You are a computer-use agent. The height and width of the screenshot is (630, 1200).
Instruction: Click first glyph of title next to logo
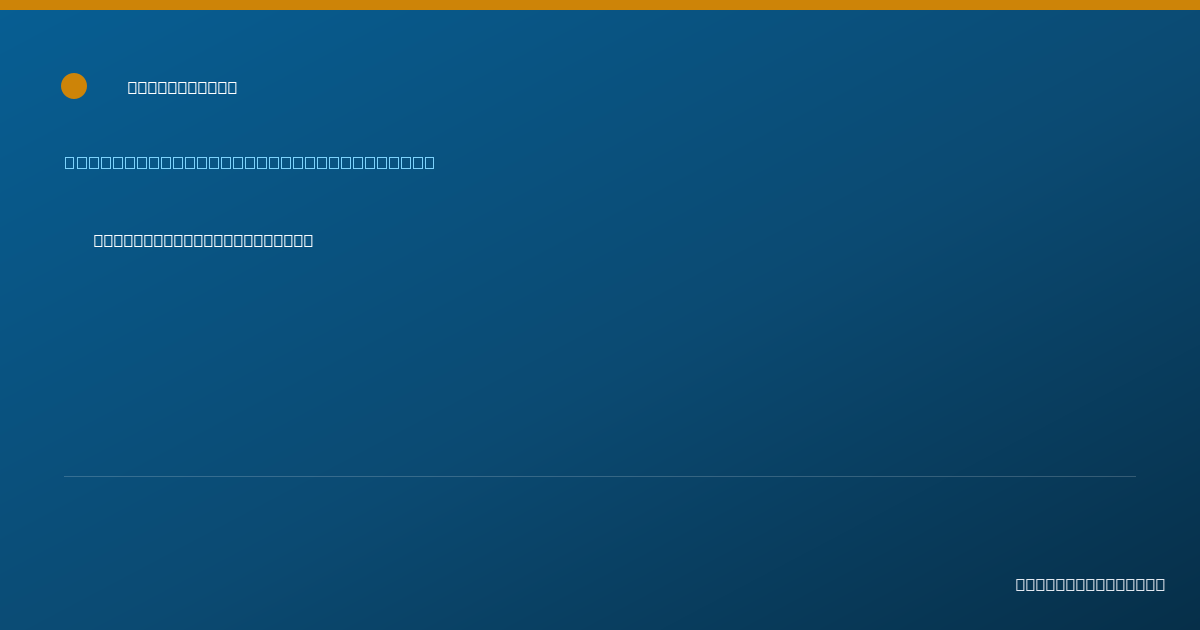tap(133, 88)
